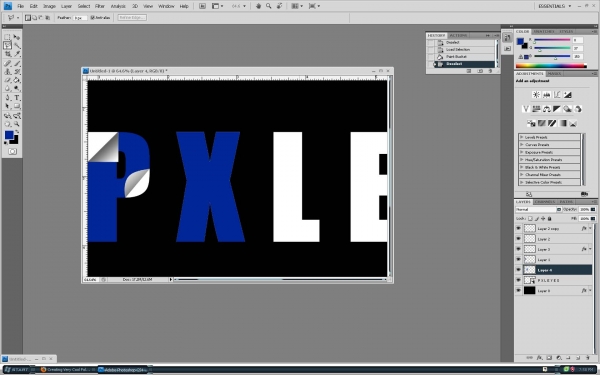Viewport: 600px width, 375px height.
Task: Hide Layer 3 with eye icon
Action: (x=518, y=249)
